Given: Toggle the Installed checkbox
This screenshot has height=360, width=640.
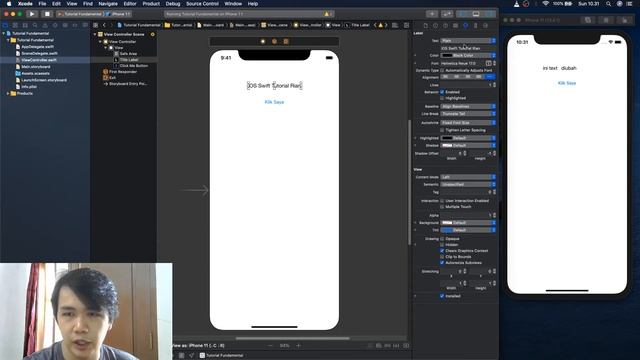Looking at the screenshot, I should (442, 296).
